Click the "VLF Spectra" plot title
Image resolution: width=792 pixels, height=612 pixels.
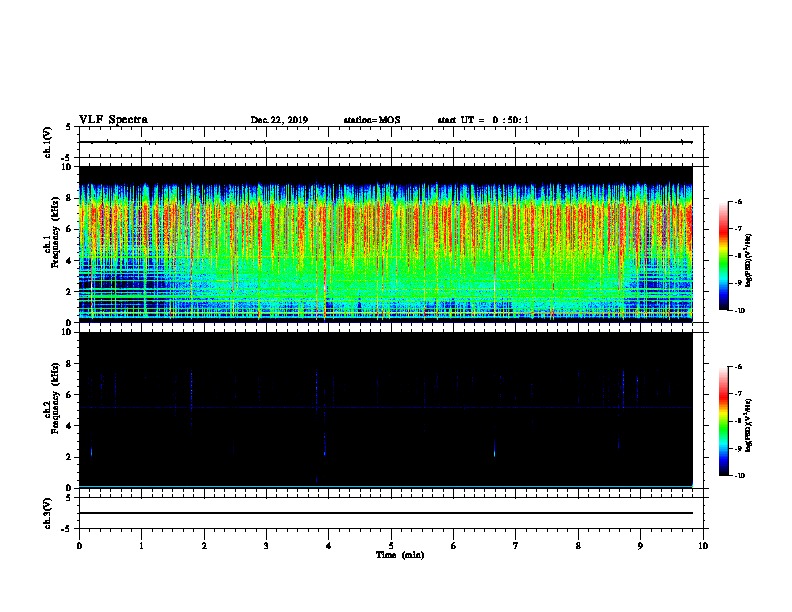[113, 120]
